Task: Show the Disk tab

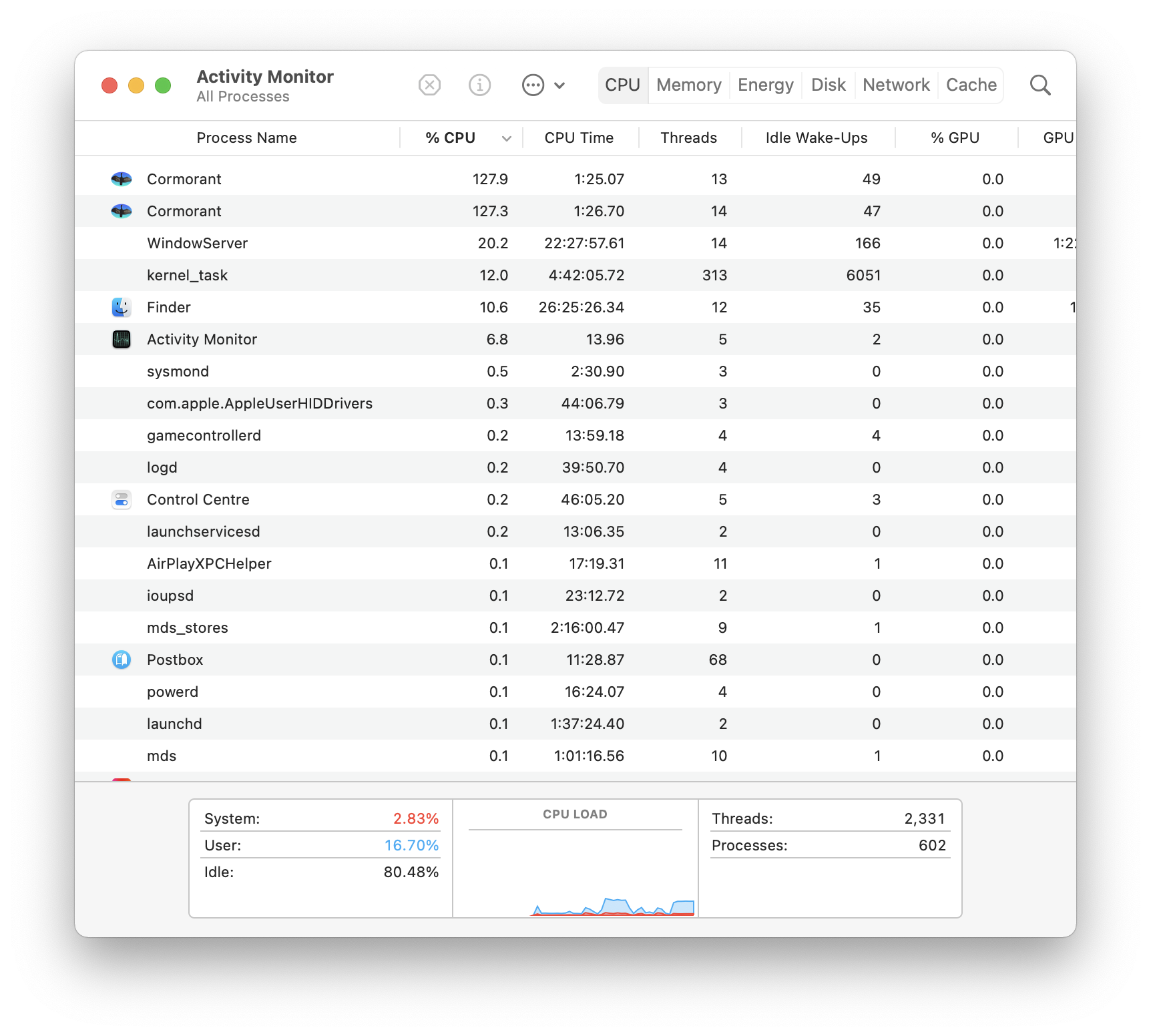Action: pyautogui.click(x=828, y=85)
